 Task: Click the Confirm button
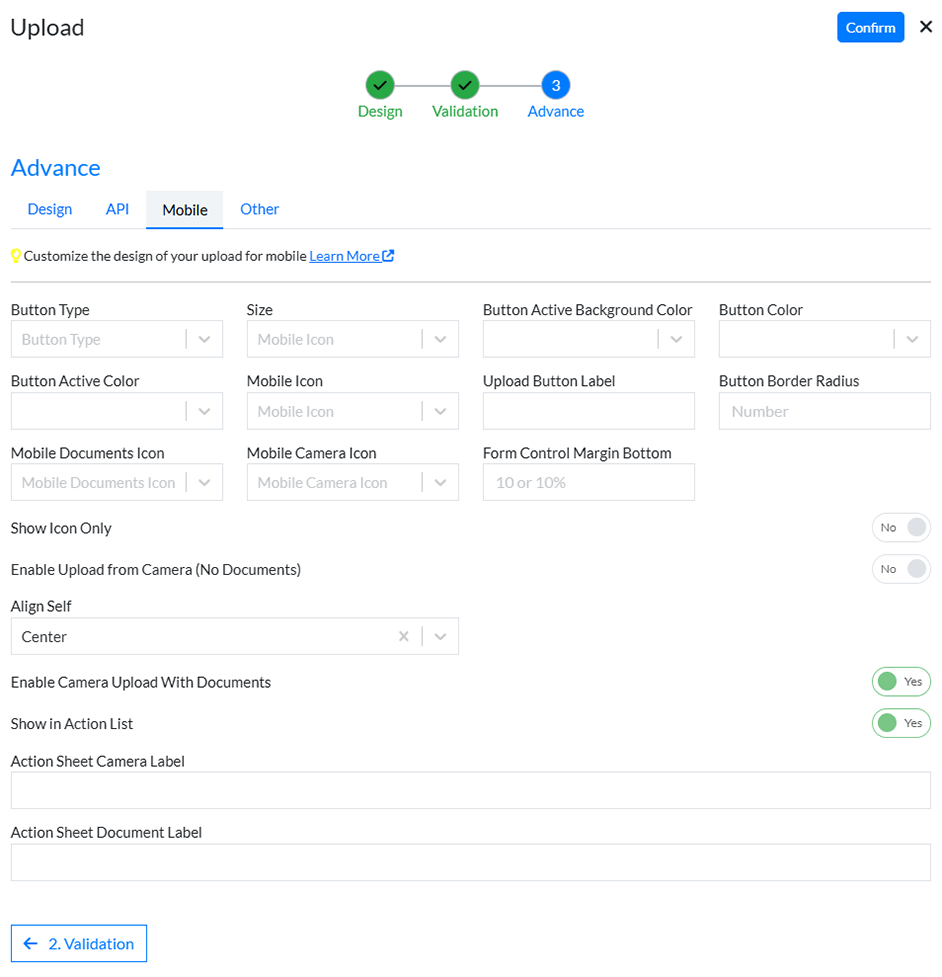click(x=870, y=27)
